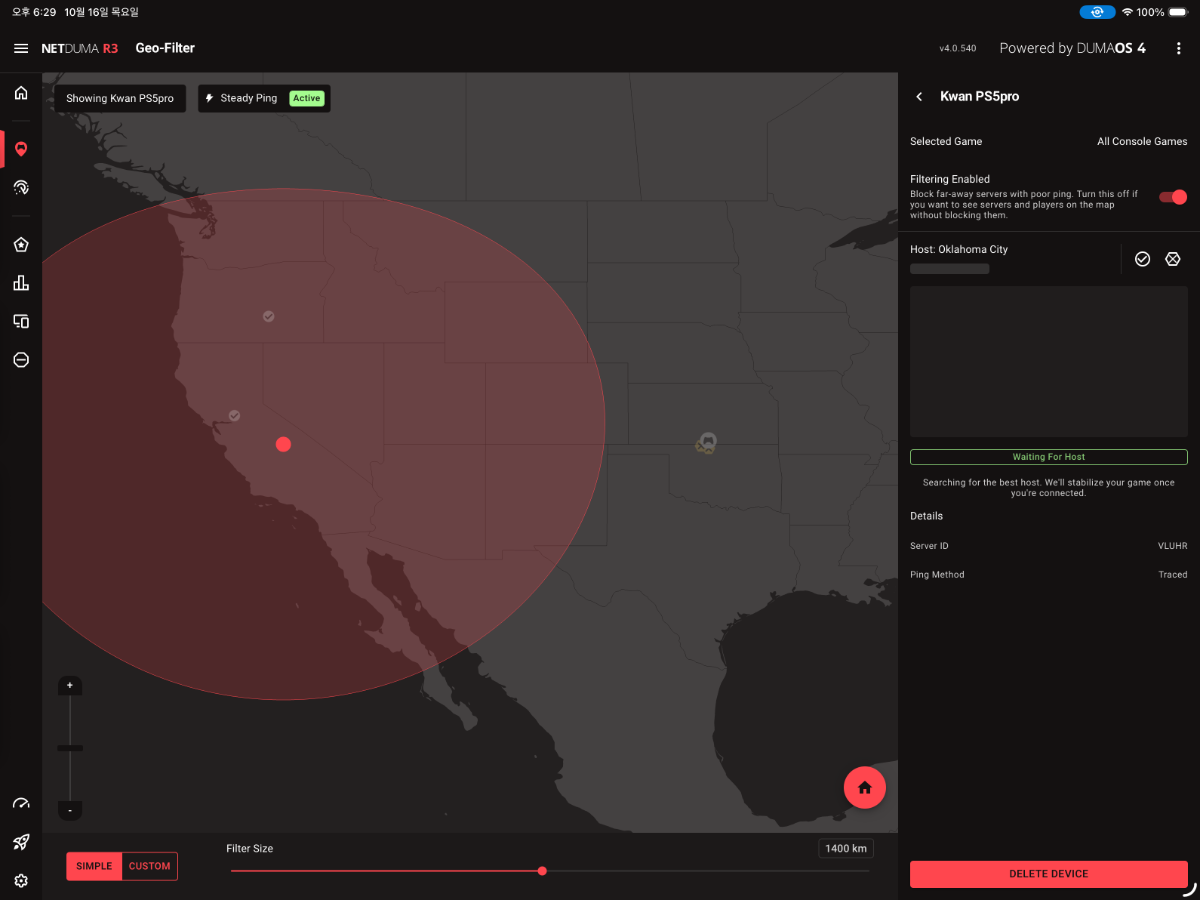
Task: Open the three-dot overflow menu
Action: click(x=1179, y=48)
